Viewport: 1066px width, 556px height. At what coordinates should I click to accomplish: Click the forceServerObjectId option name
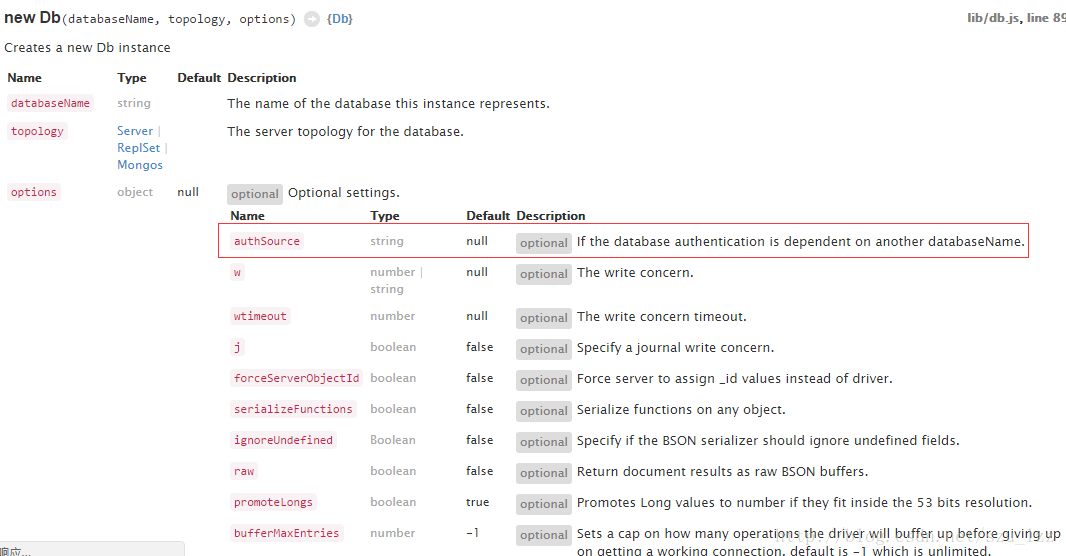point(296,378)
